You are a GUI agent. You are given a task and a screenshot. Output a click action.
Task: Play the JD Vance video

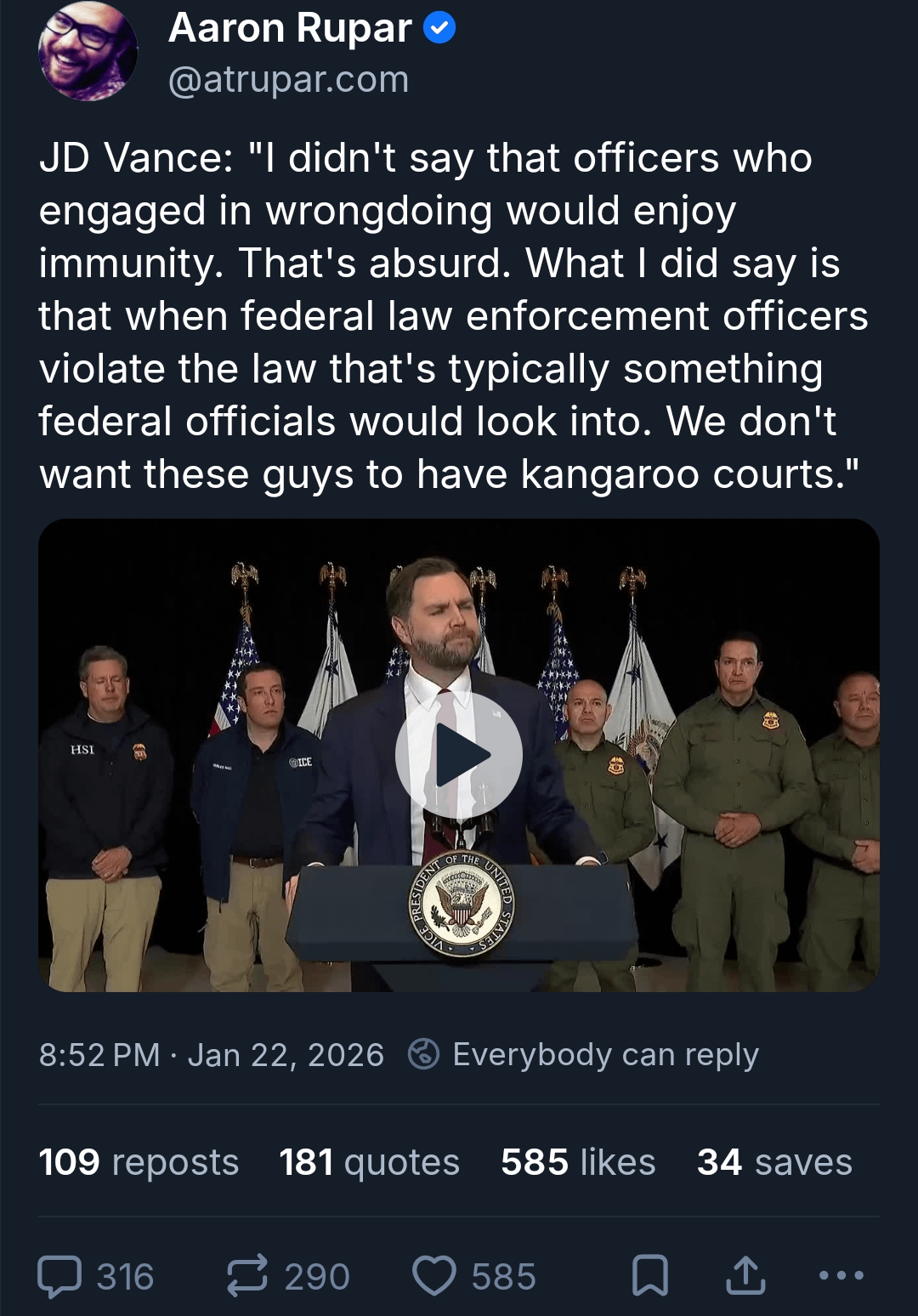click(459, 755)
